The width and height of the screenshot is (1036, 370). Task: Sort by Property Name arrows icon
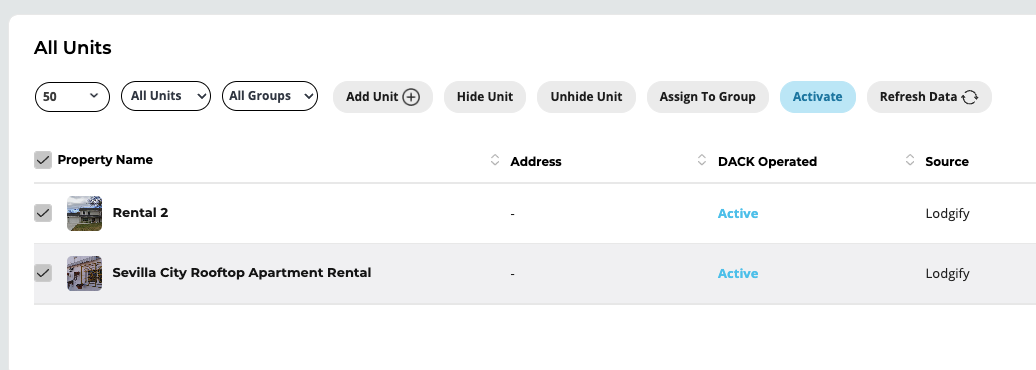coord(495,160)
